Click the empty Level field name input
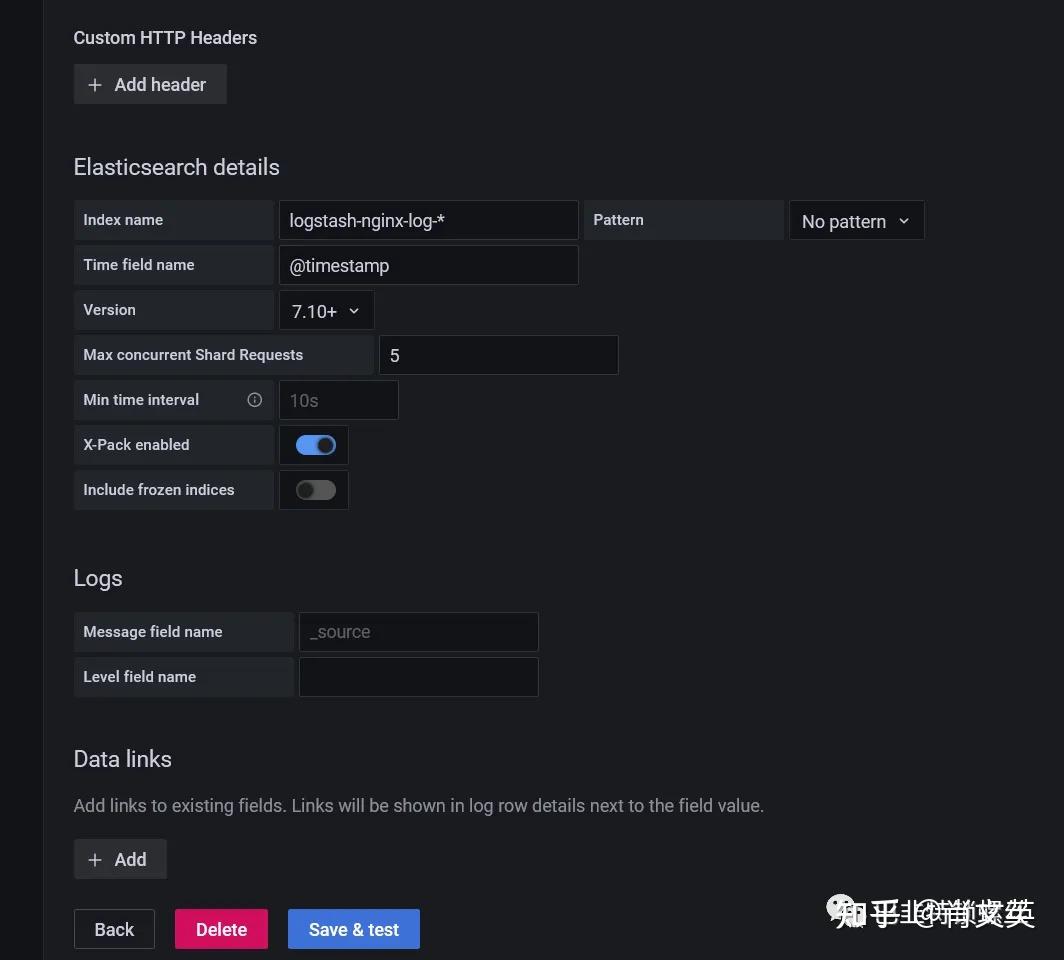 pos(418,676)
